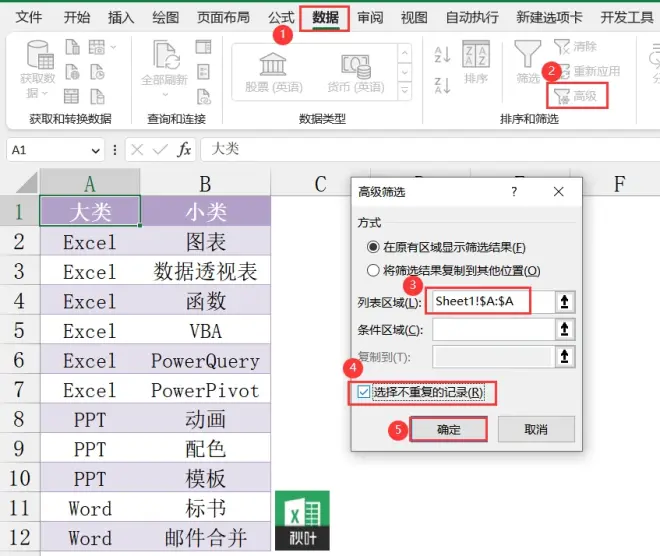The image size is (660, 556).
Task: Switch to the 公式 tab
Action: (x=281, y=17)
